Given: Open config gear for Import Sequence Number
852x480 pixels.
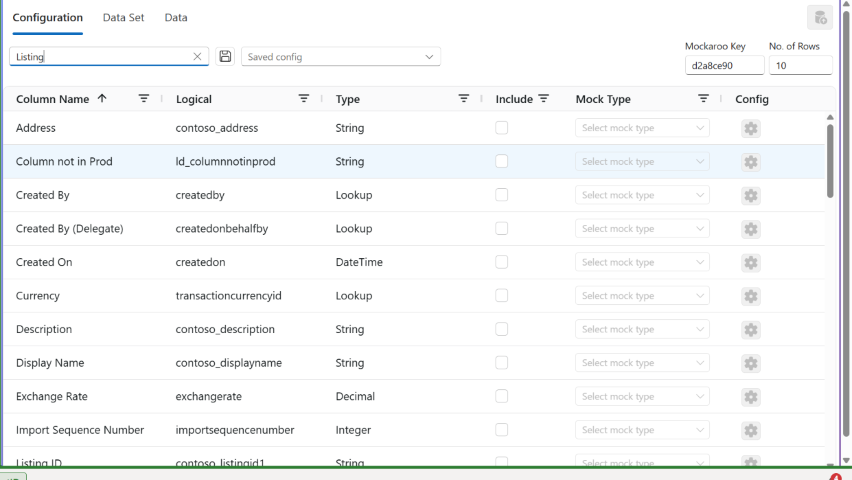Looking at the screenshot, I should [750, 431].
